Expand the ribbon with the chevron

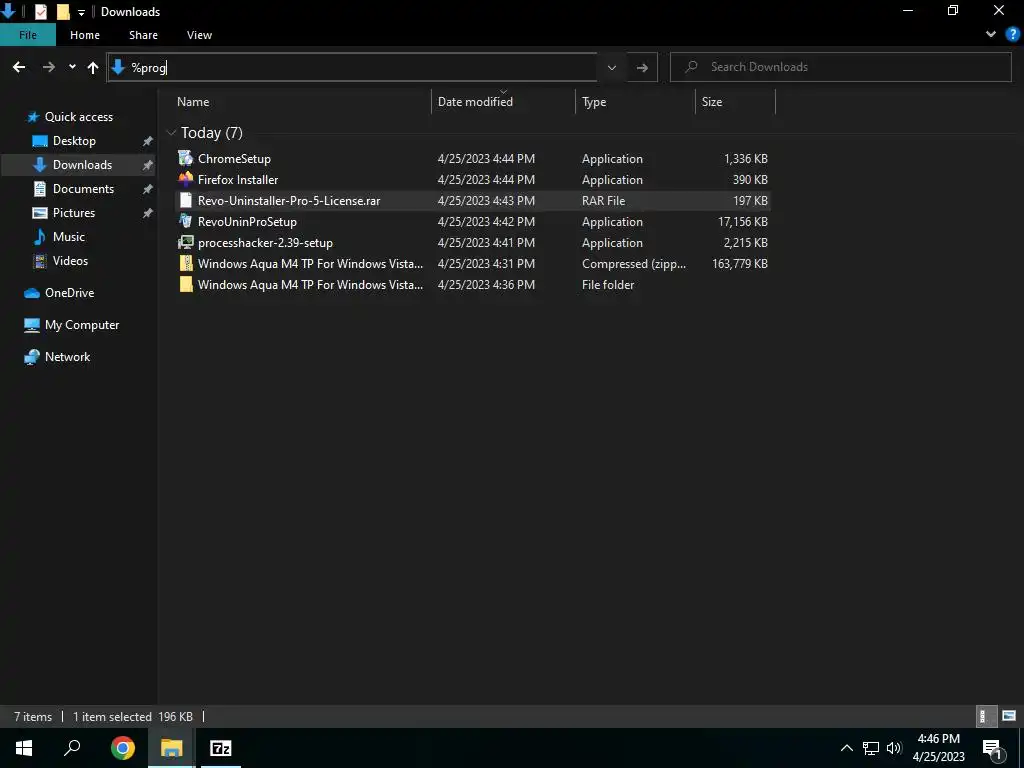[x=991, y=35]
